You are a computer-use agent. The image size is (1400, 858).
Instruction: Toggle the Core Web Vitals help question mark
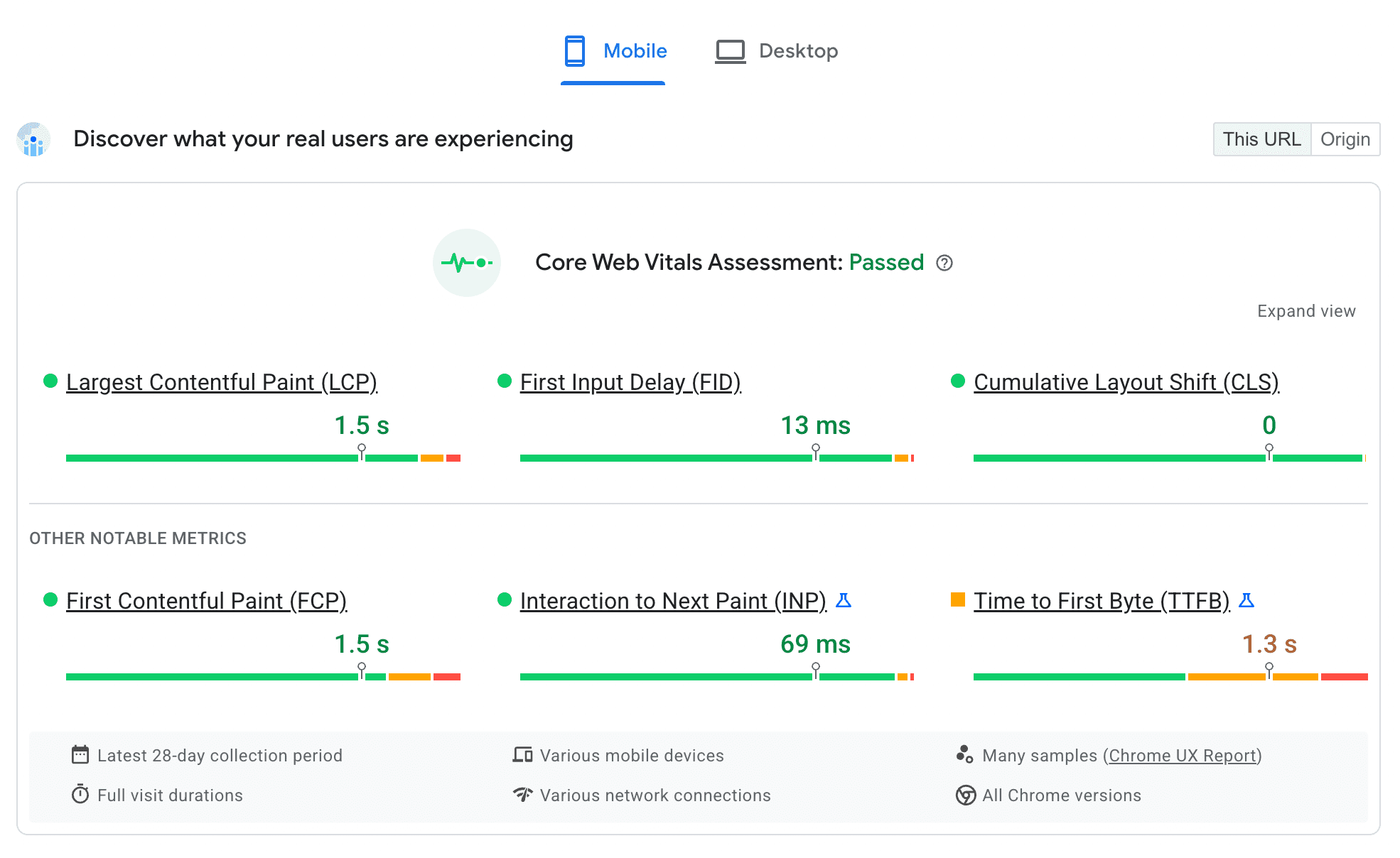point(942,262)
